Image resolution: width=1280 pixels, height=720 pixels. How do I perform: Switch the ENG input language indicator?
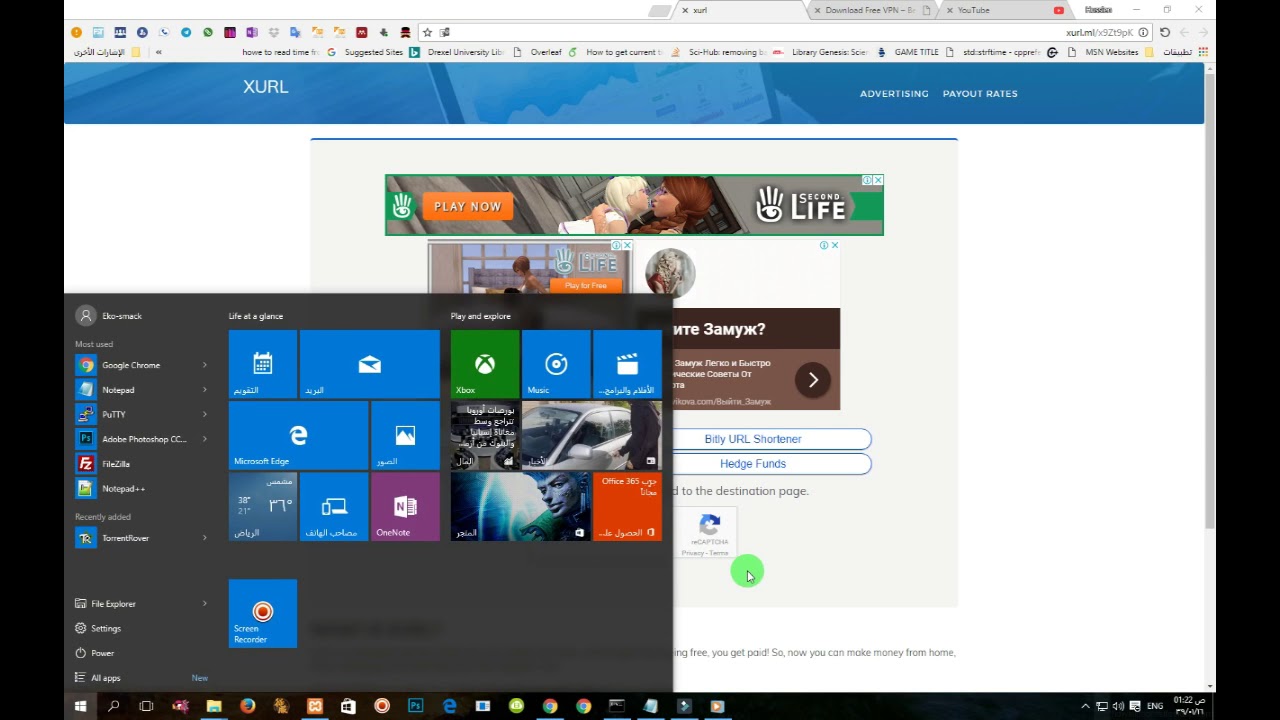click(x=1155, y=706)
